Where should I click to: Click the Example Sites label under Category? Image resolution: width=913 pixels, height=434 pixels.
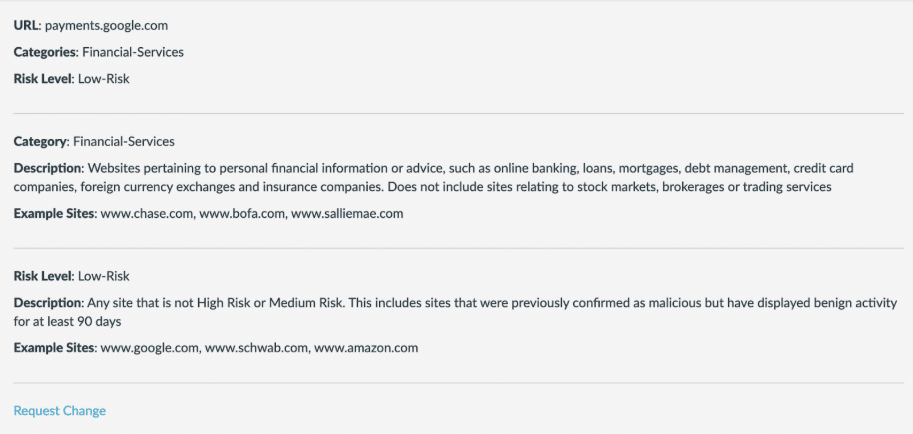coord(54,214)
